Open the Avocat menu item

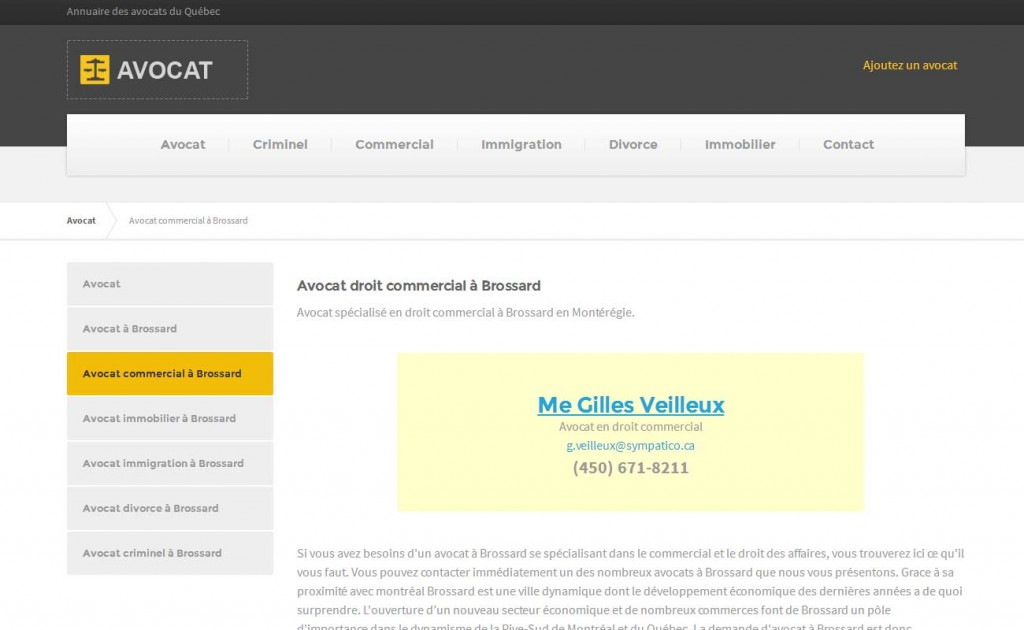click(x=182, y=144)
